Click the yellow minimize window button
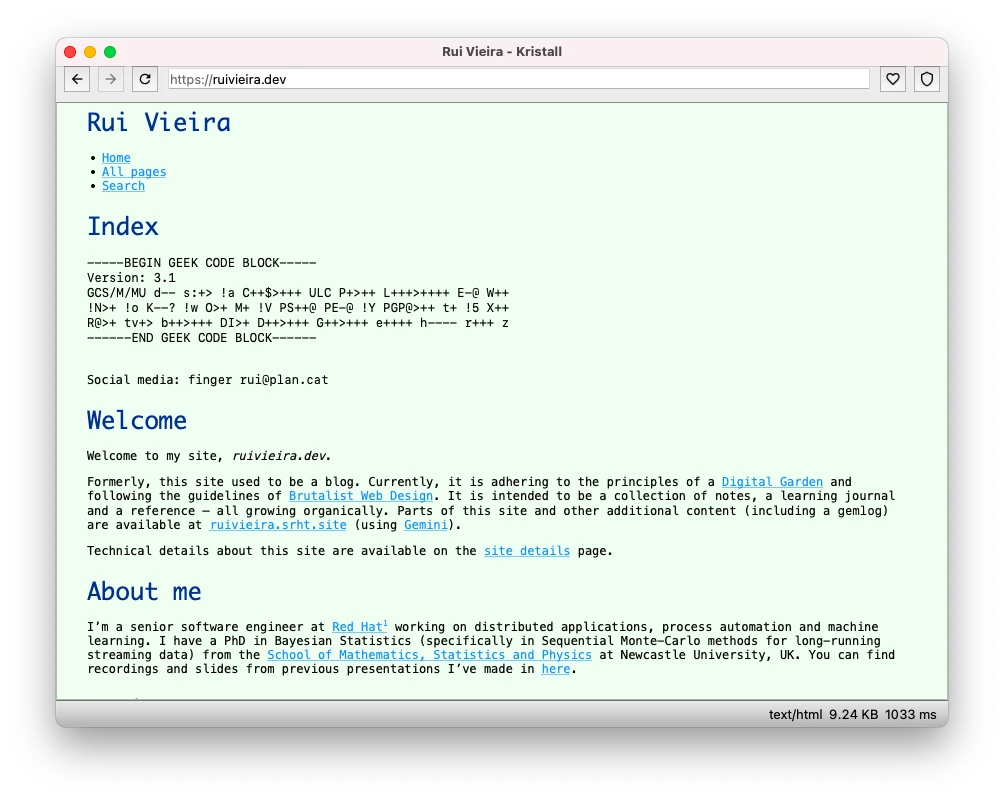Image resolution: width=1004 pixels, height=801 pixels. tap(90, 52)
